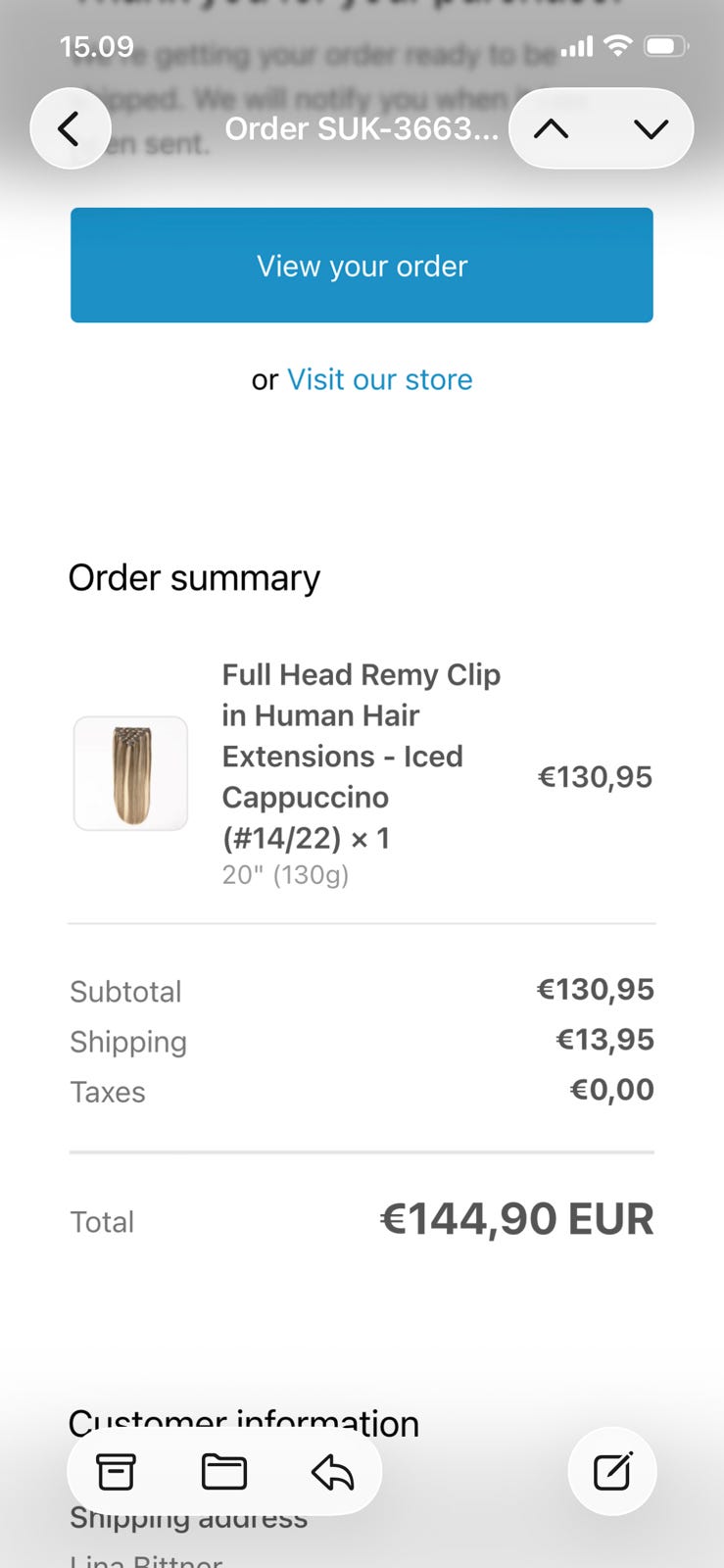Tap the back chevron button
The image size is (724, 1568).
(x=69, y=128)
